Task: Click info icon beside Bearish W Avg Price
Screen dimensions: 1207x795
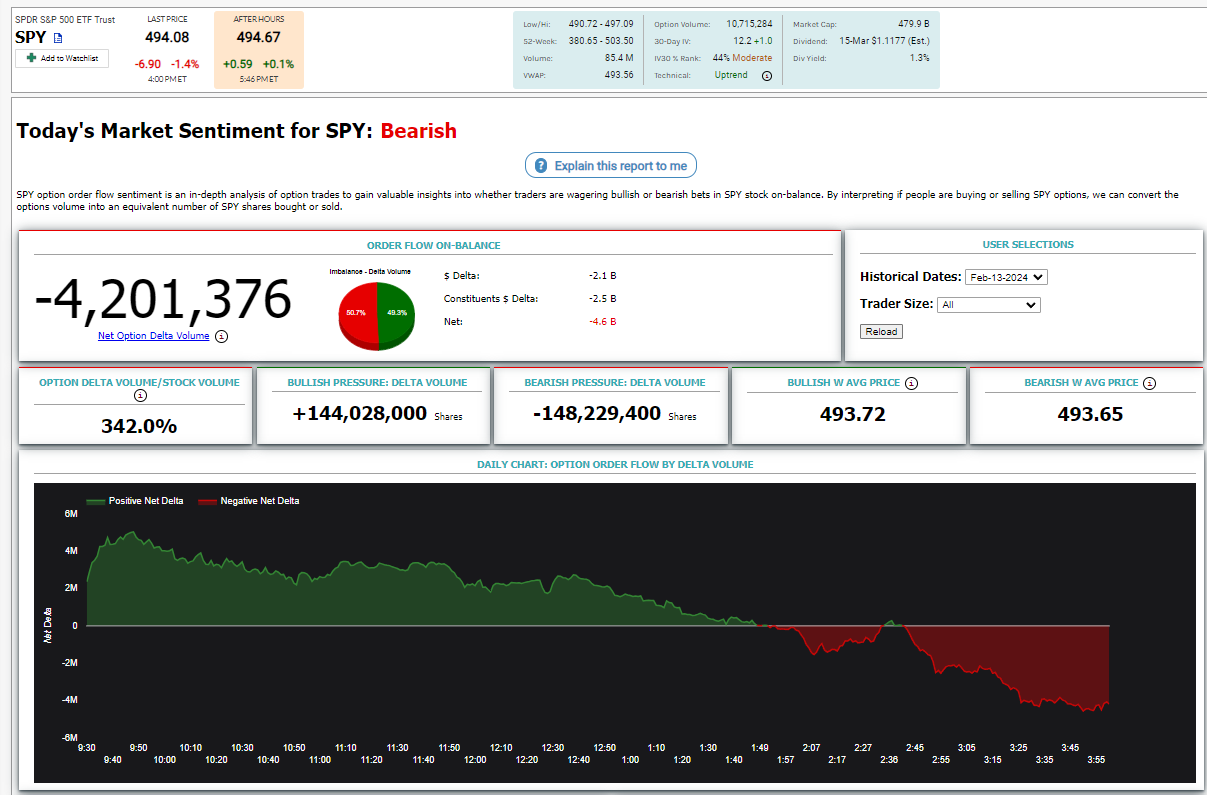Action: pos(1150,383)
